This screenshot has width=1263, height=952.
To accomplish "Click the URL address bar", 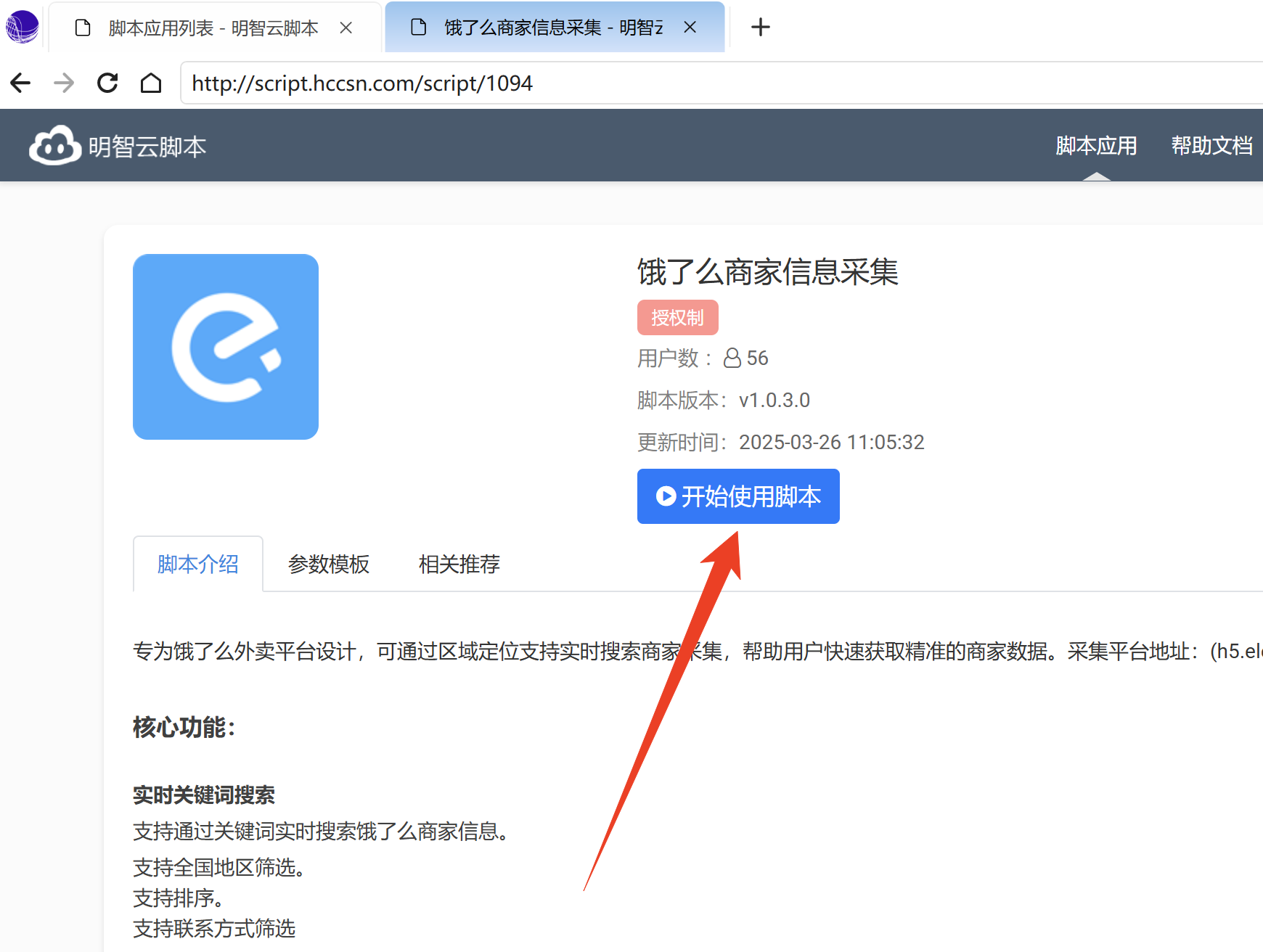I will [x=653, y=83].
